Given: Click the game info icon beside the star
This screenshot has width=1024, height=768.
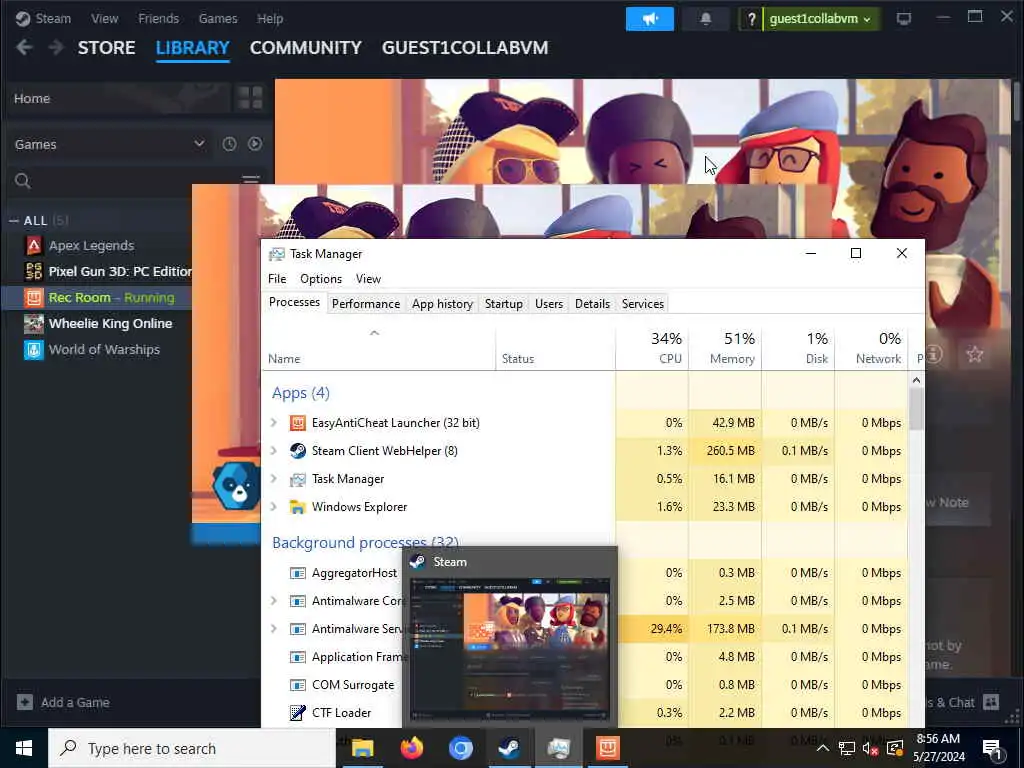Looking at the screenshot, I should coord(934,355).
